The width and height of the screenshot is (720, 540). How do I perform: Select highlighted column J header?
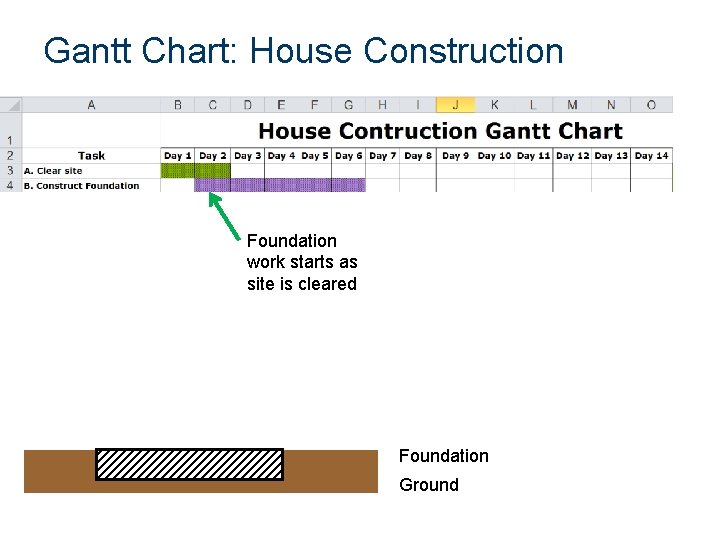[x=456, y=105]
